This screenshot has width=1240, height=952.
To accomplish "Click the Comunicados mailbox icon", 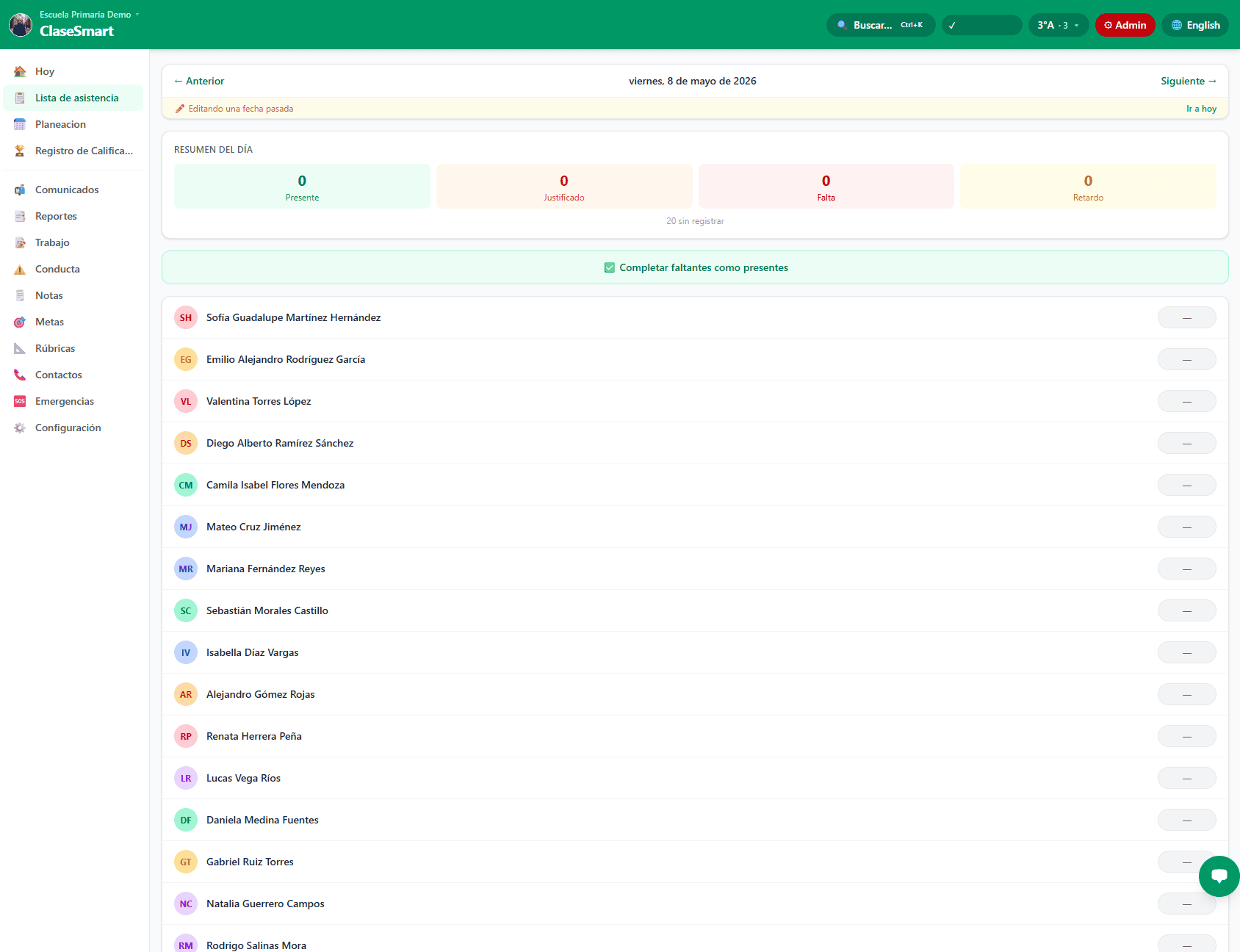I will coord(20,190).
